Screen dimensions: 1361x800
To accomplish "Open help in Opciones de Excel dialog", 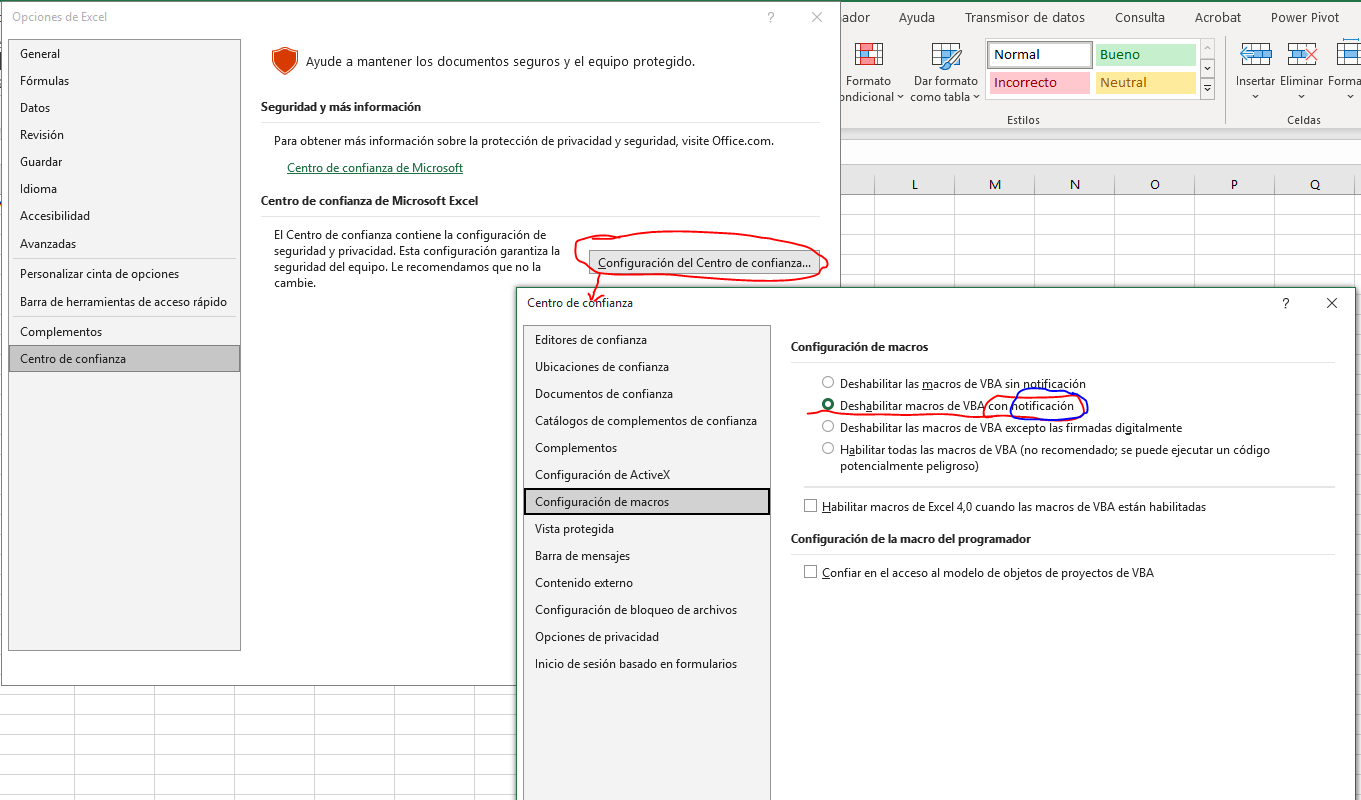I will click(x=771, y=17).
